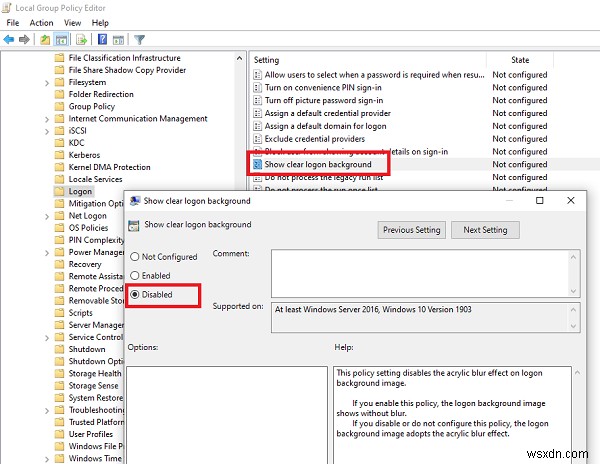Click the Help text scroll up arrow
The height and width of the screenshot is (464, 600).
578,372
